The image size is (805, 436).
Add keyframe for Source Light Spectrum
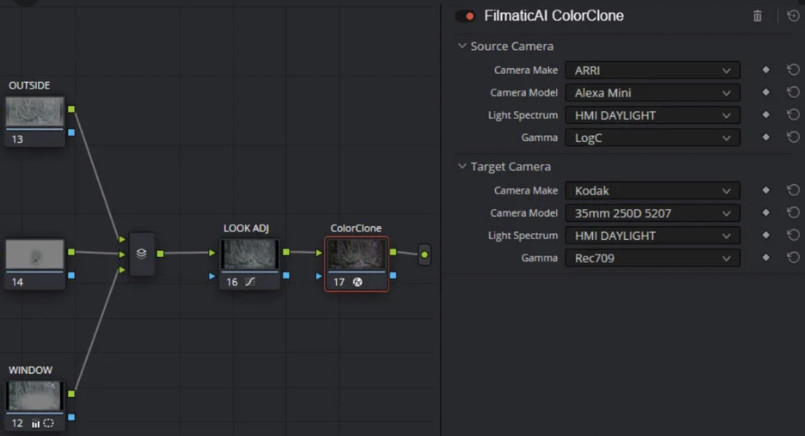click(x=765, y=115)
